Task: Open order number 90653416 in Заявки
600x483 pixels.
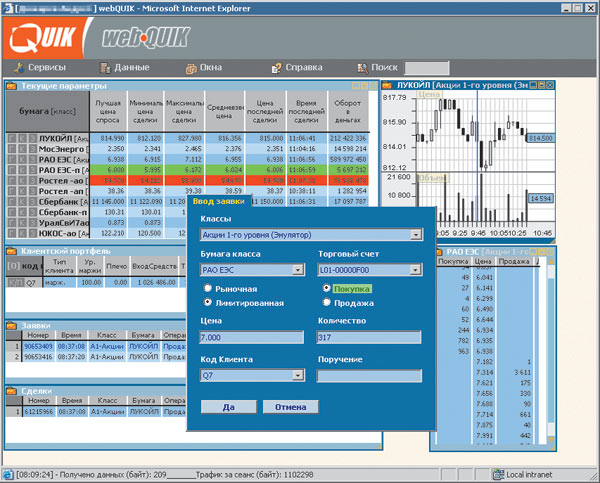Action: point(38,357)
